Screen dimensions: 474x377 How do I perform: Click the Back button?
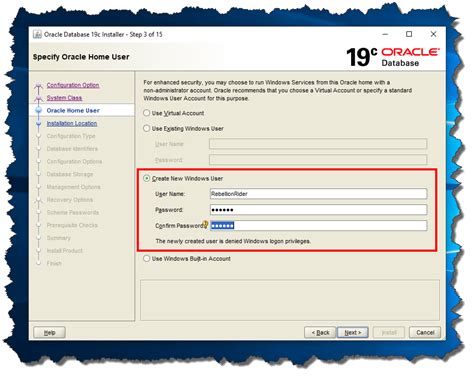320,332
